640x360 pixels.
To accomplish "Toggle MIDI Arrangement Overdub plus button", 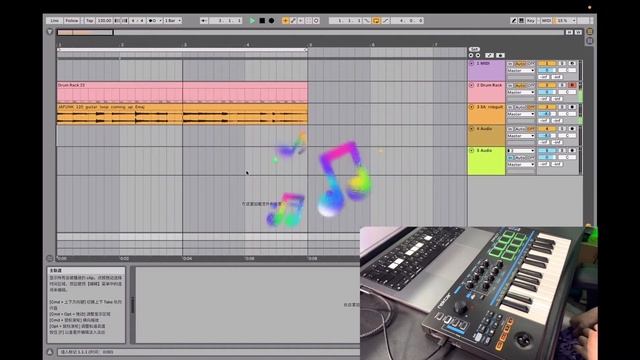I will pos(285,20).
